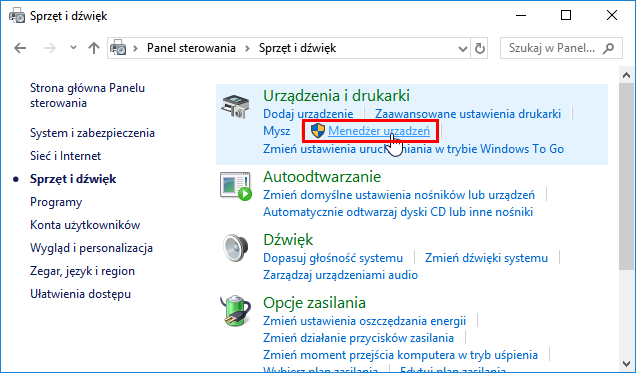
Task: Minimize the Sprzęt i dźwięk window
Action: (x=521, y=16)
